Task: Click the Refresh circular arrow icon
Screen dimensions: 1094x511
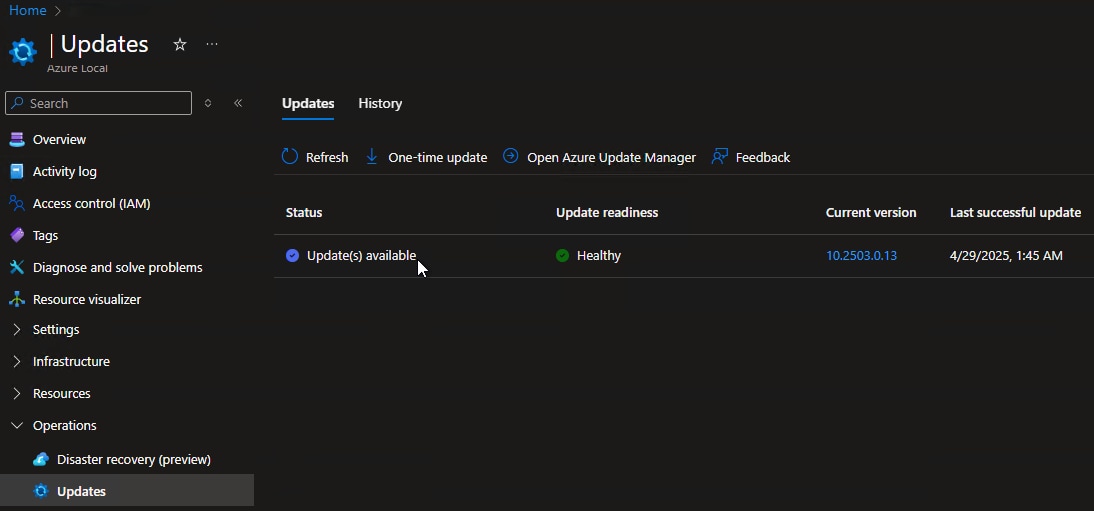Action: pos(290,156)
